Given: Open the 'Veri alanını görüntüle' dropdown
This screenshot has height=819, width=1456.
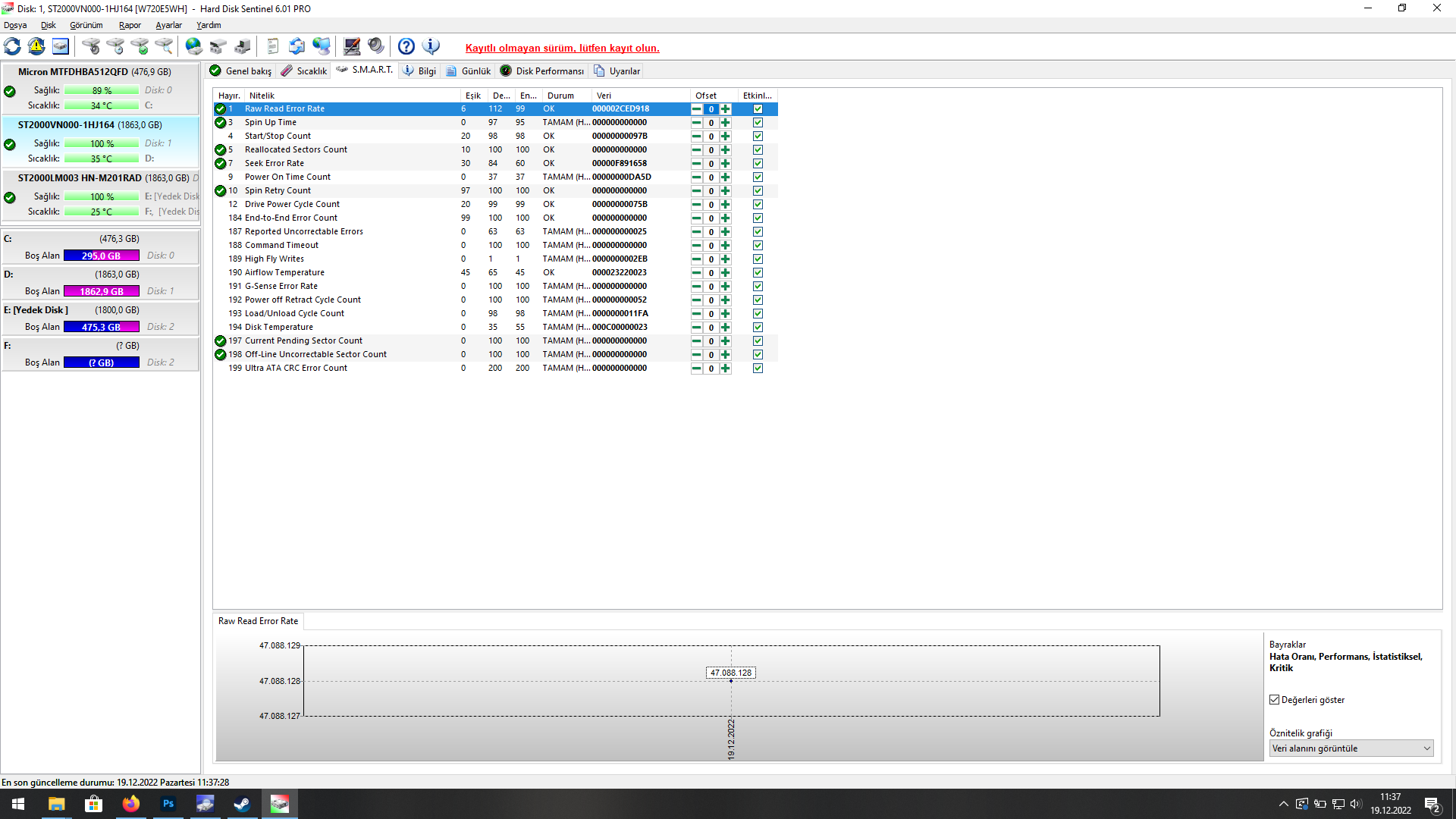Looking at the screenshot, I should (1351, 748).
